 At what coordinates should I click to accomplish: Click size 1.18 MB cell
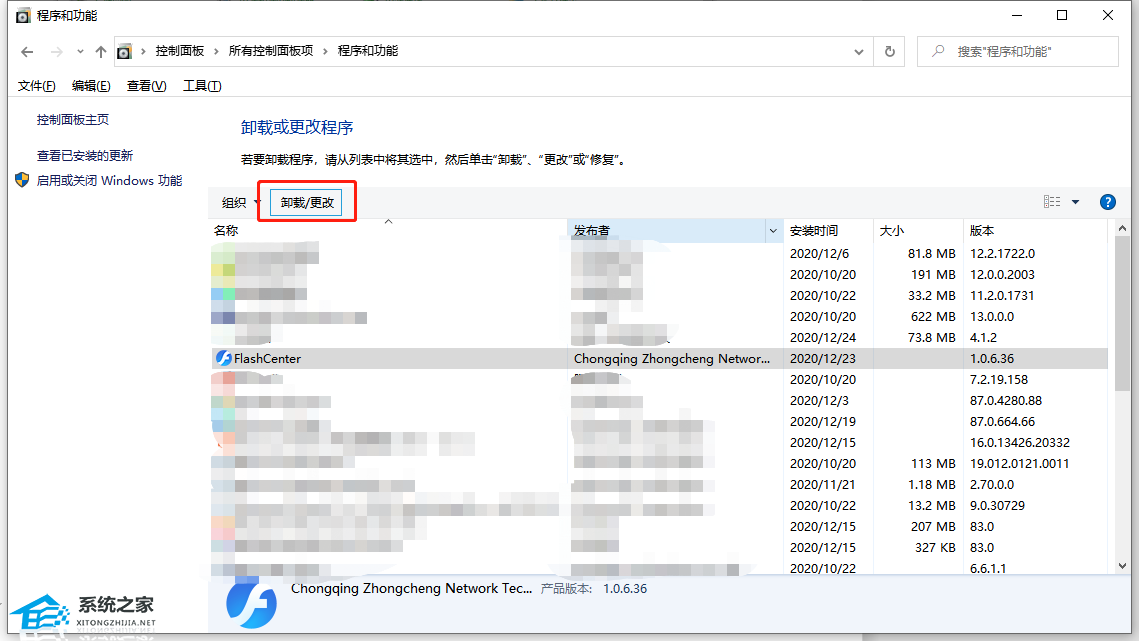(x=932, y=485)
